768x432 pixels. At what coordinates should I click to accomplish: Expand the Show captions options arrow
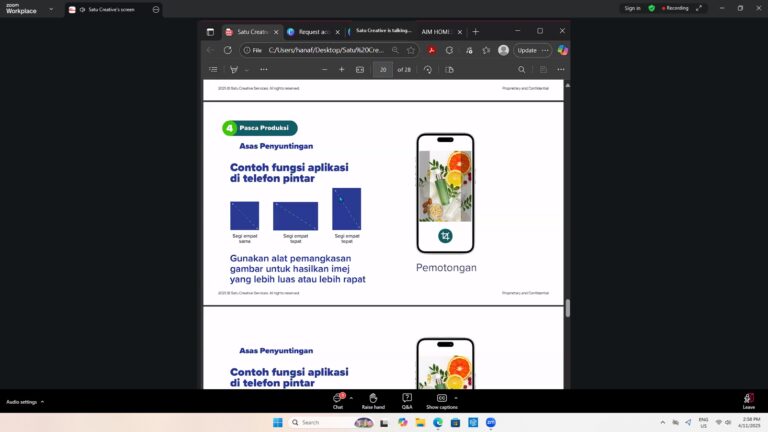456,397
